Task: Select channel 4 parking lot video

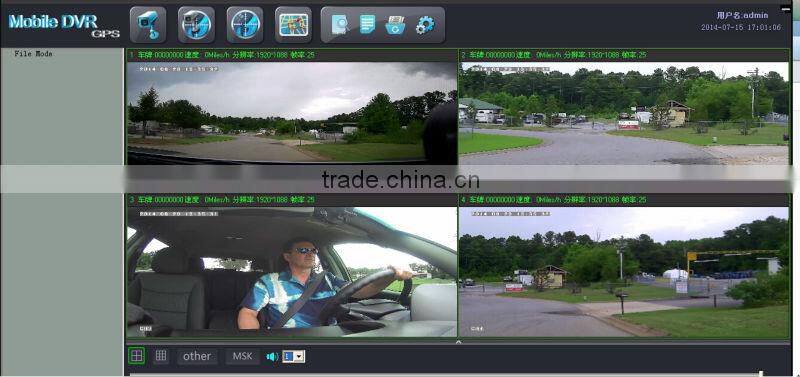Action: (623, 272)
